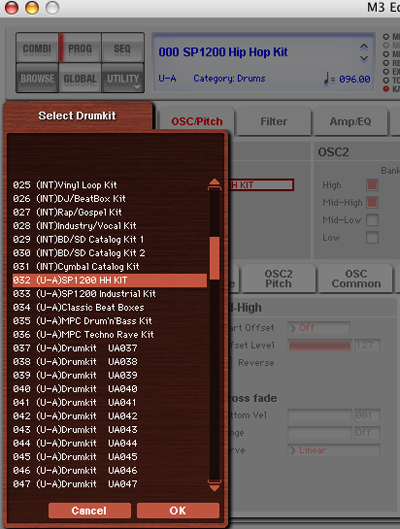Click the drumkit list scrollbar thumb
Viewport: 400px width, 529px height.
(215, 258)
